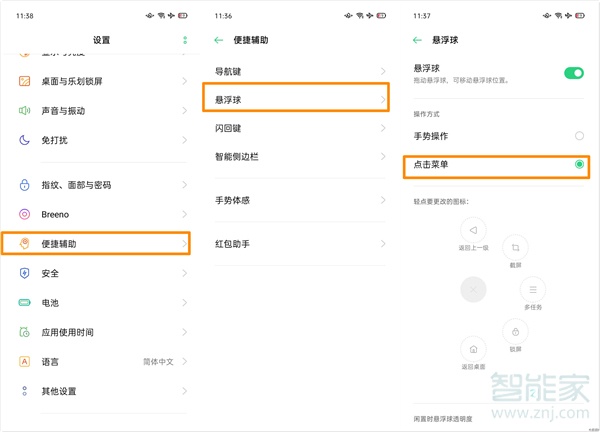
Task: Select the 点击菜单 radio option
Action: 578,164
